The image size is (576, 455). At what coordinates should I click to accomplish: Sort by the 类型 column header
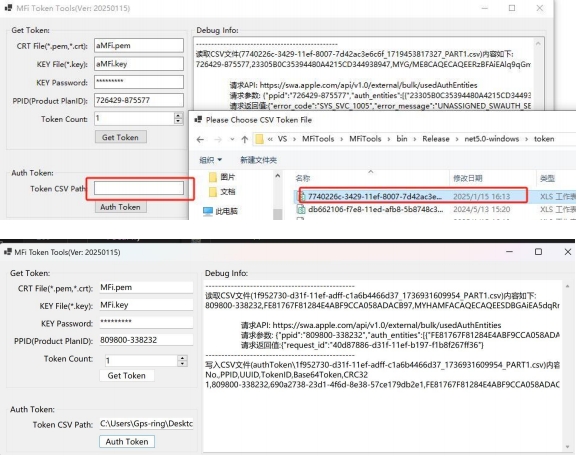pyautogui.click(x=547, y=178)
